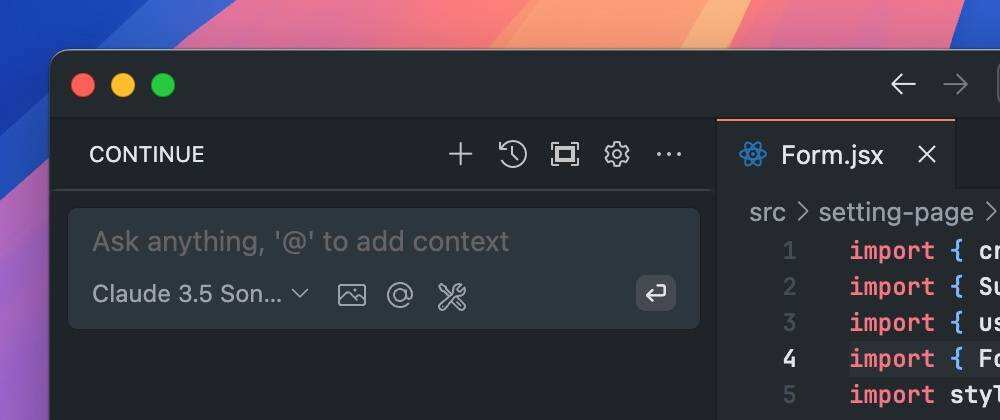Click the @ add context icon
1000x420 pixels.
[x=400, y=295]
